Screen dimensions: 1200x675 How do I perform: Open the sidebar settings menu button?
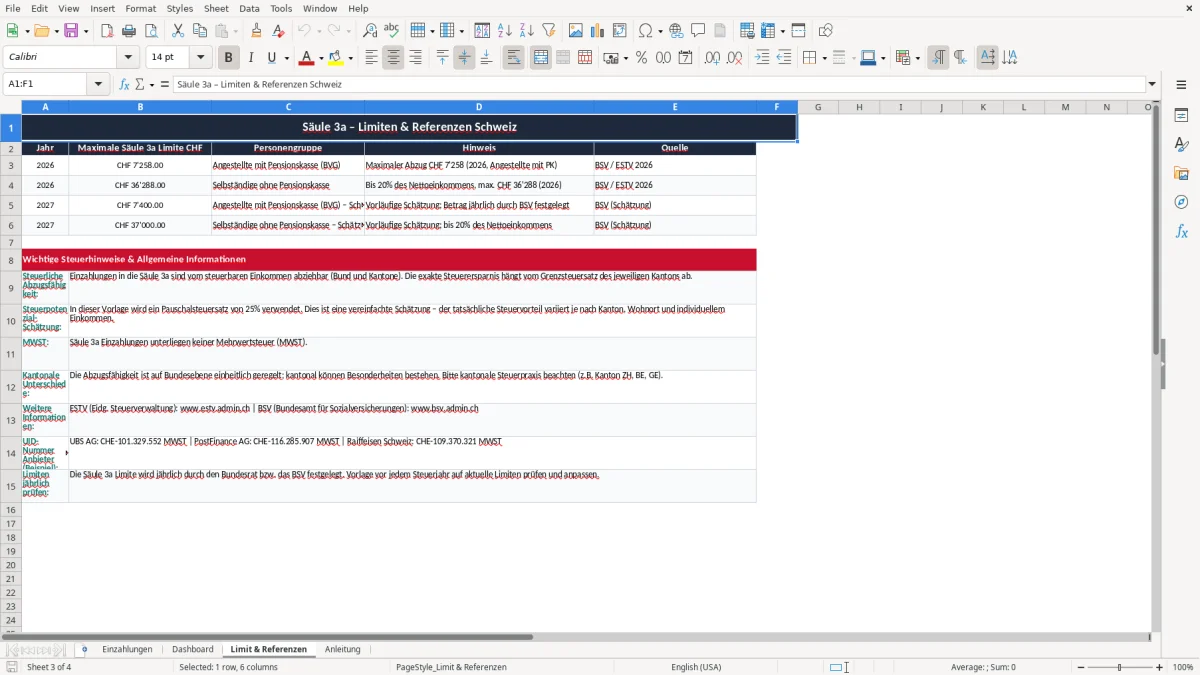click(1181, 84)
